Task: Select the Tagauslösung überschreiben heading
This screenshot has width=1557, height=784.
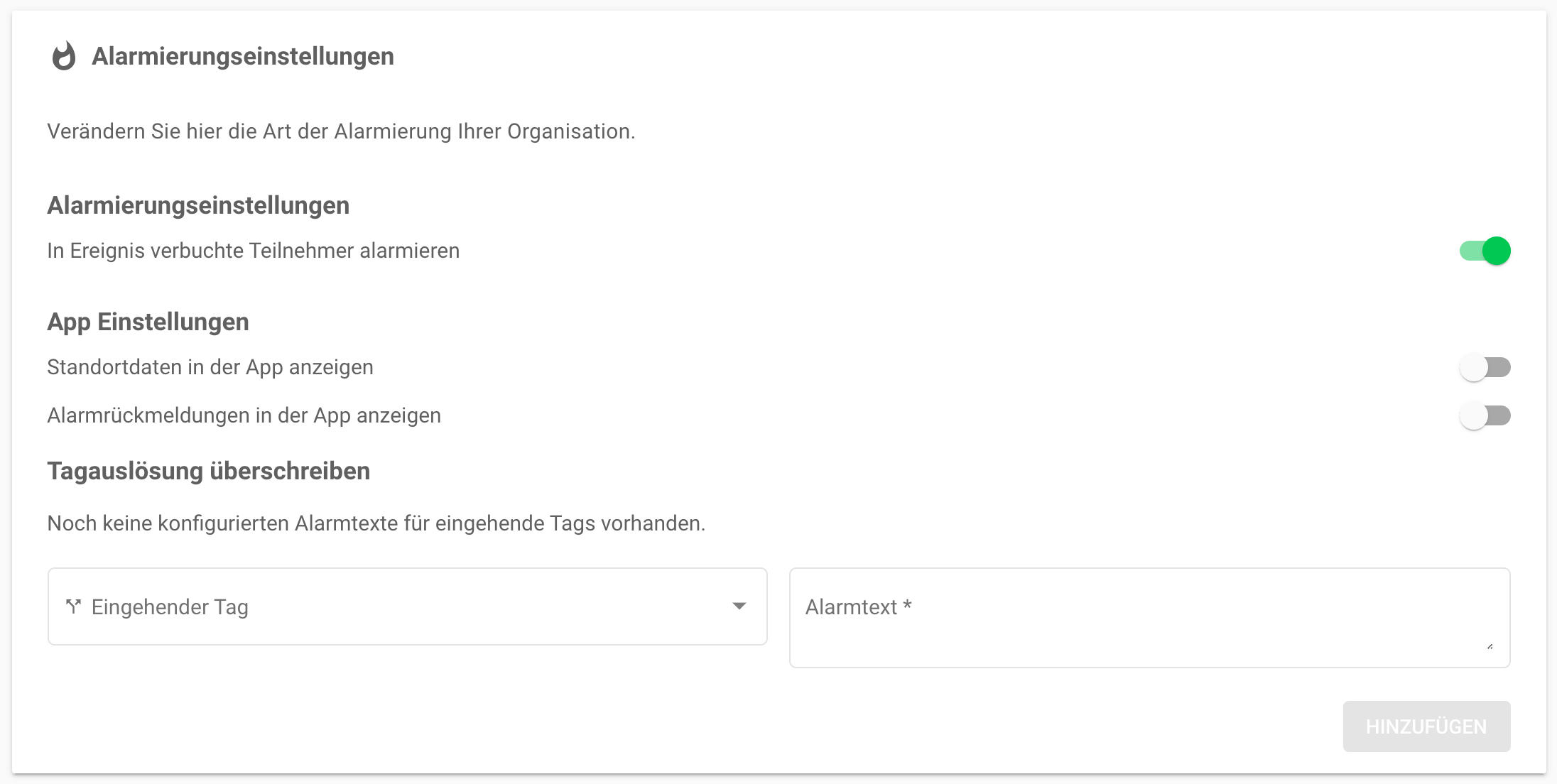Action: pyautogui.click(x=209, y=471)
